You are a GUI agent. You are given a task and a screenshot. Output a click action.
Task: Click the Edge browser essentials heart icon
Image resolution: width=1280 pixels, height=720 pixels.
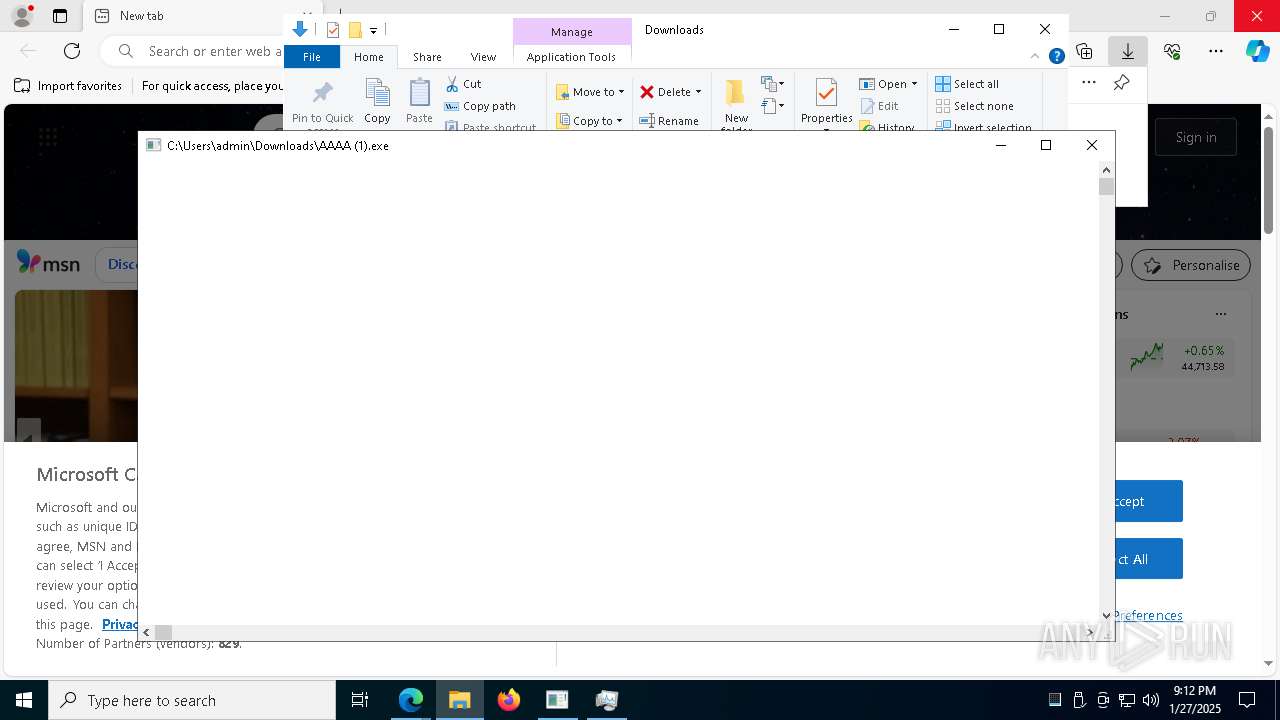tap(1172, 51)
